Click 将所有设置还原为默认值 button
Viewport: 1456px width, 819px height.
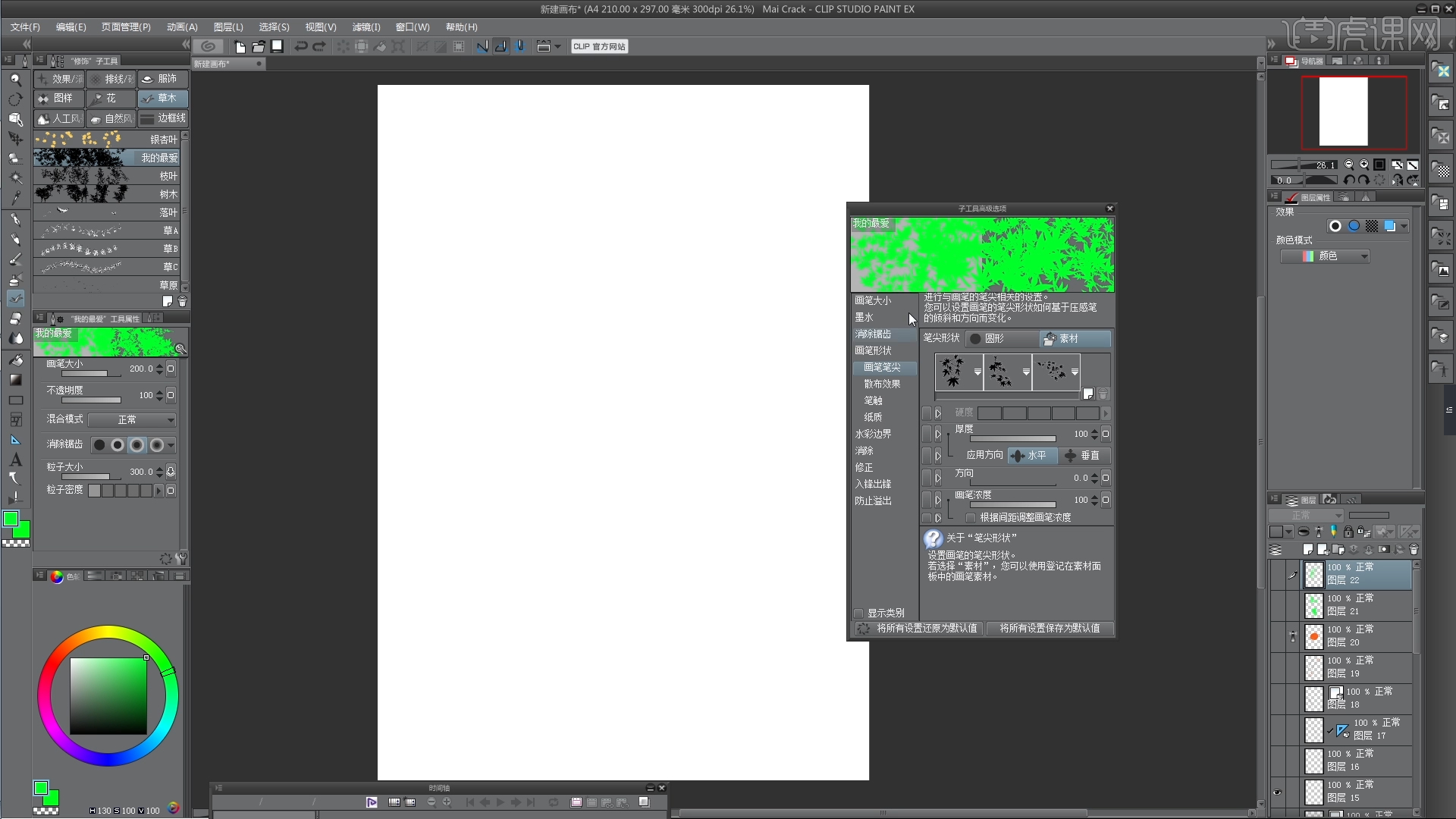[x=918, y=629]
